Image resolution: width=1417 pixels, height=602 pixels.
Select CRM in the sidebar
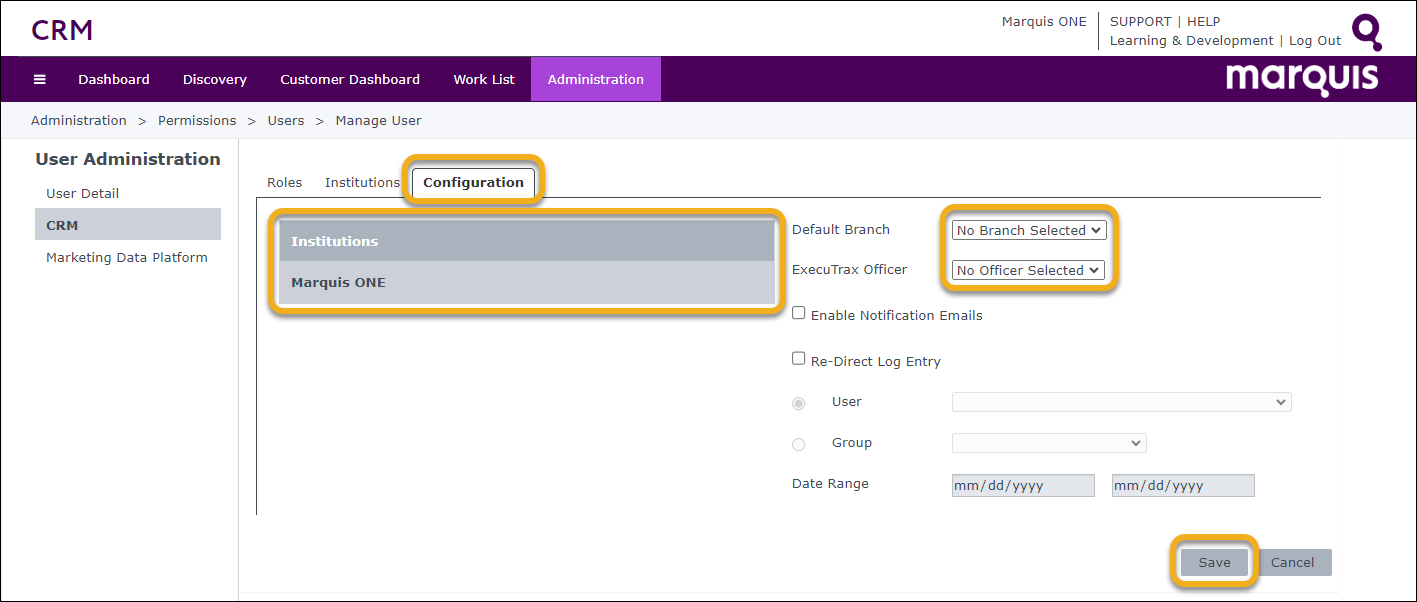coord(128,225)
